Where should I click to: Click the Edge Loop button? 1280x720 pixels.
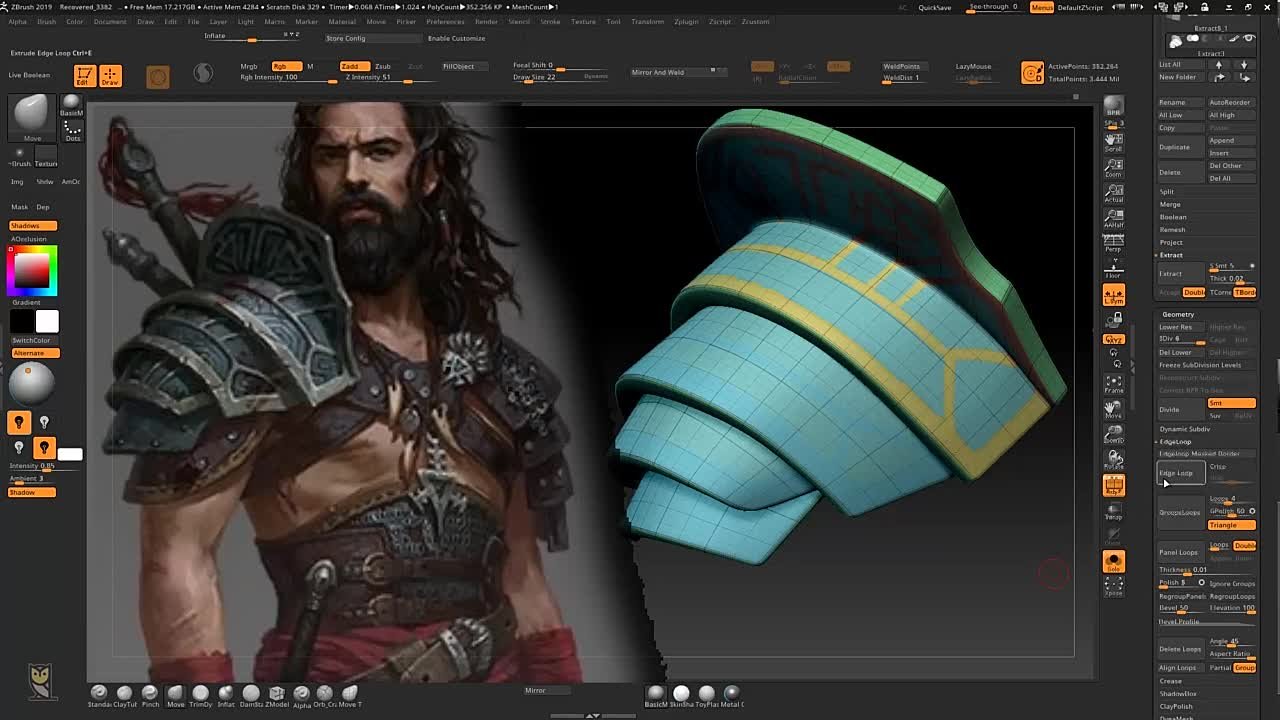pos(1181,473)
